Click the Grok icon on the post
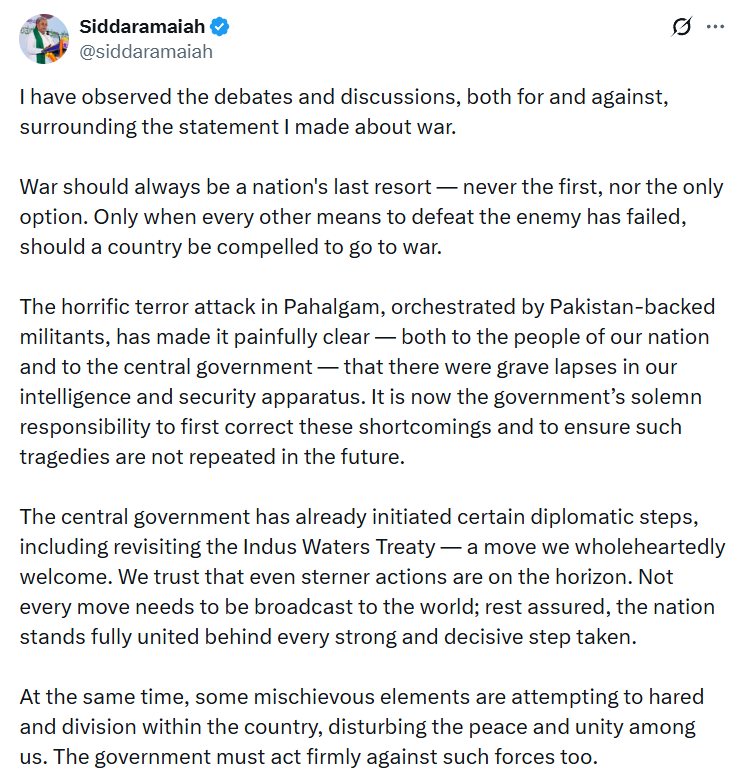Viewport: 746px width, 781px height. [x=681, y=28]
